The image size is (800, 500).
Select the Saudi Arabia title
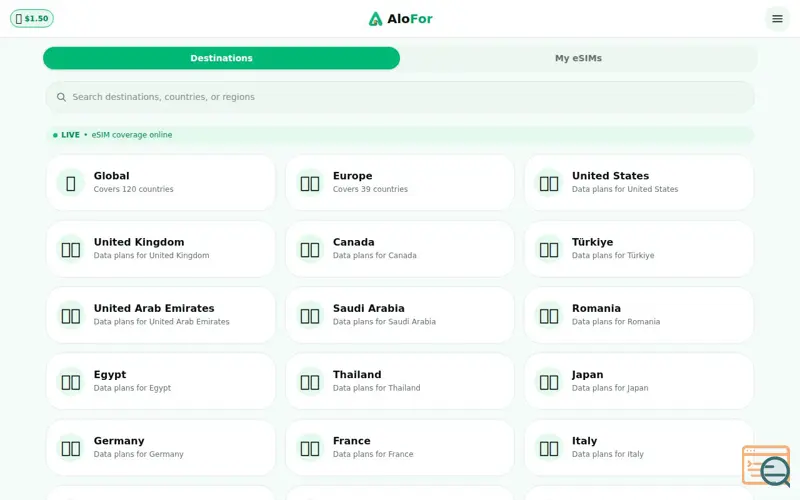coord(368,308)
